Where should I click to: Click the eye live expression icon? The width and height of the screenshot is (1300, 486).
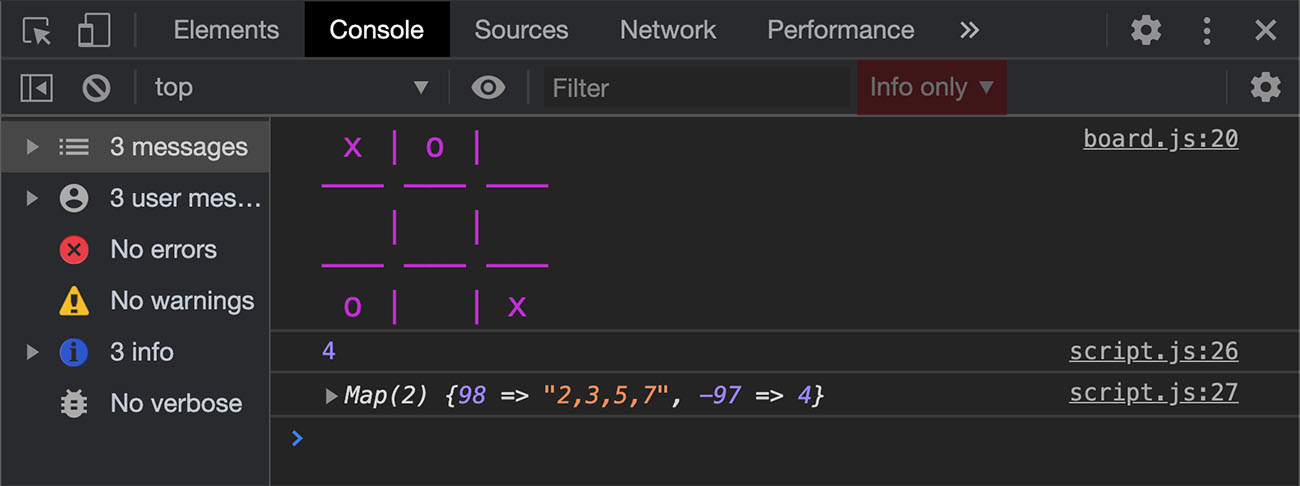tap(488, 88)
